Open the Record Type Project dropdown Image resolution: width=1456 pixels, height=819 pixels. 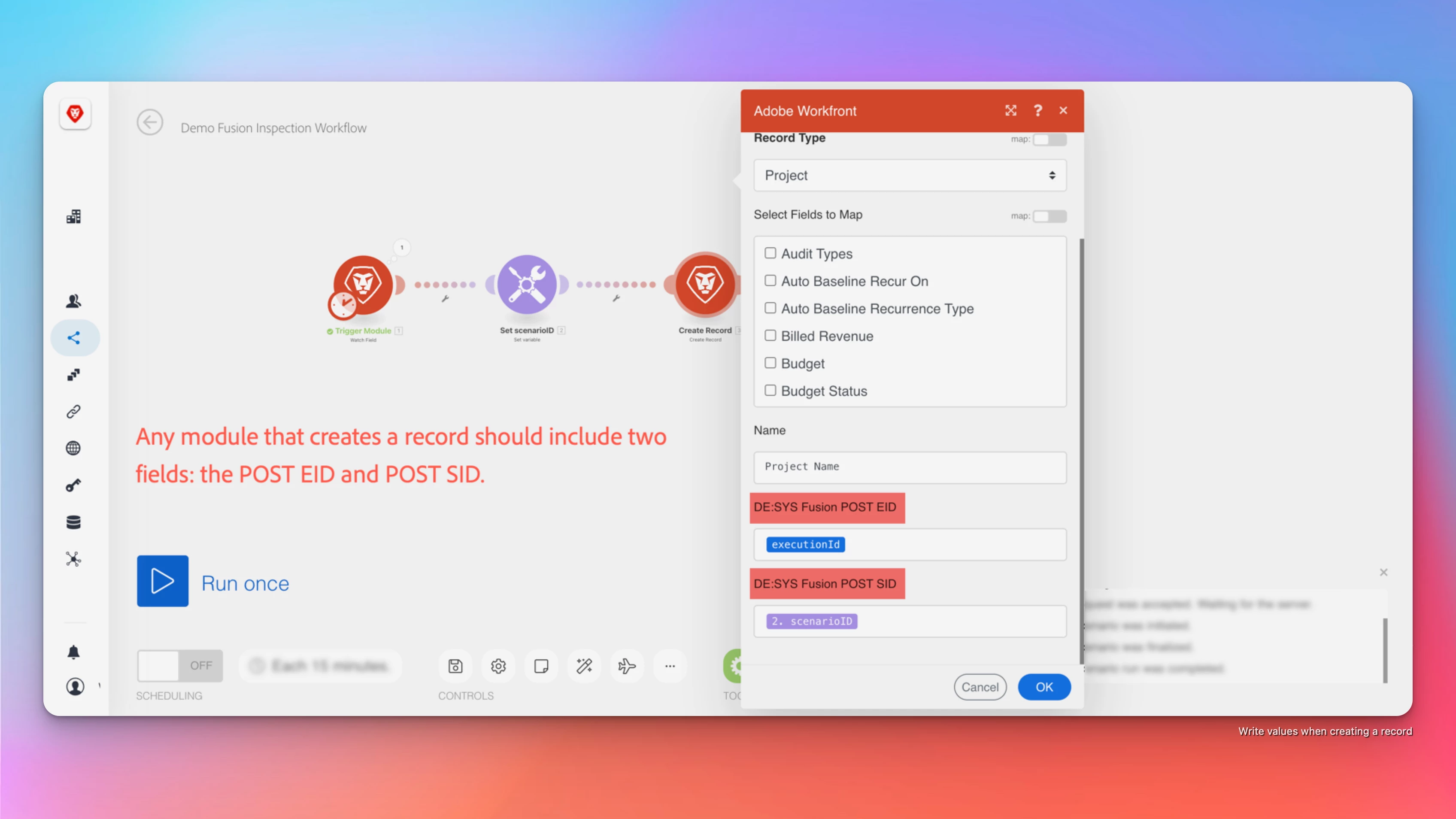[910, 175]
